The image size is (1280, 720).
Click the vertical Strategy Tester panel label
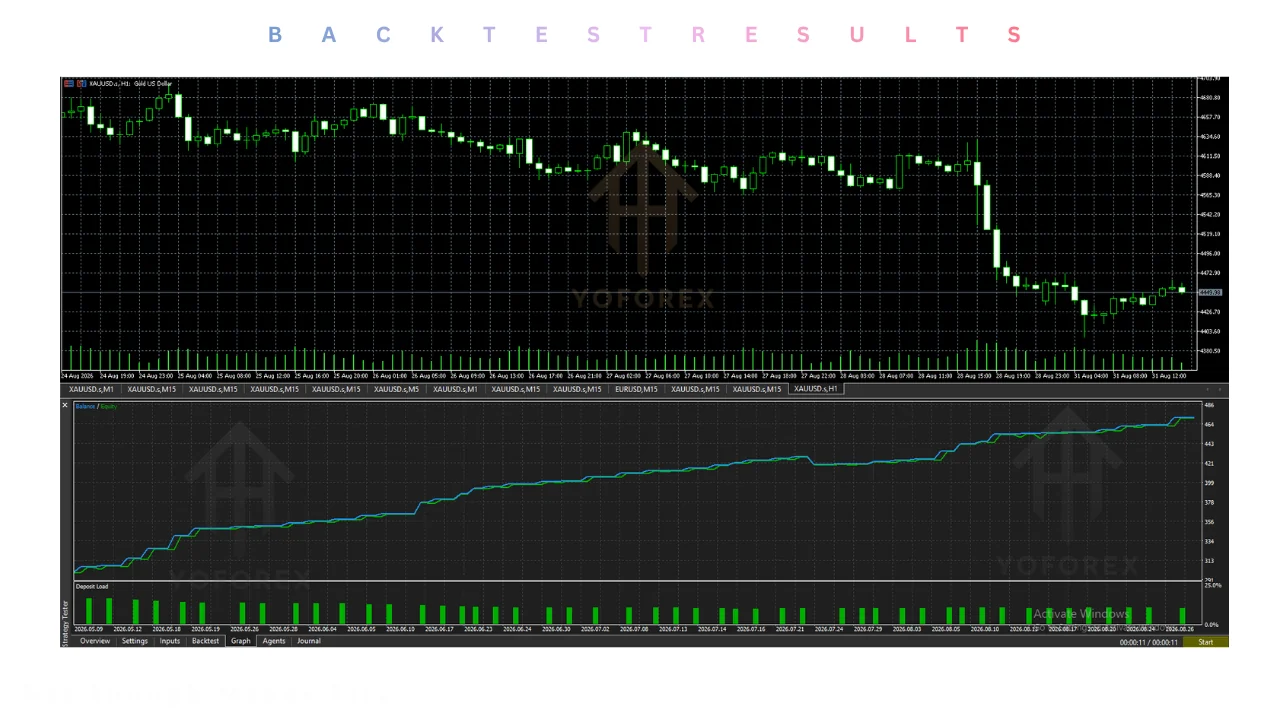click(x=66, y=622)
